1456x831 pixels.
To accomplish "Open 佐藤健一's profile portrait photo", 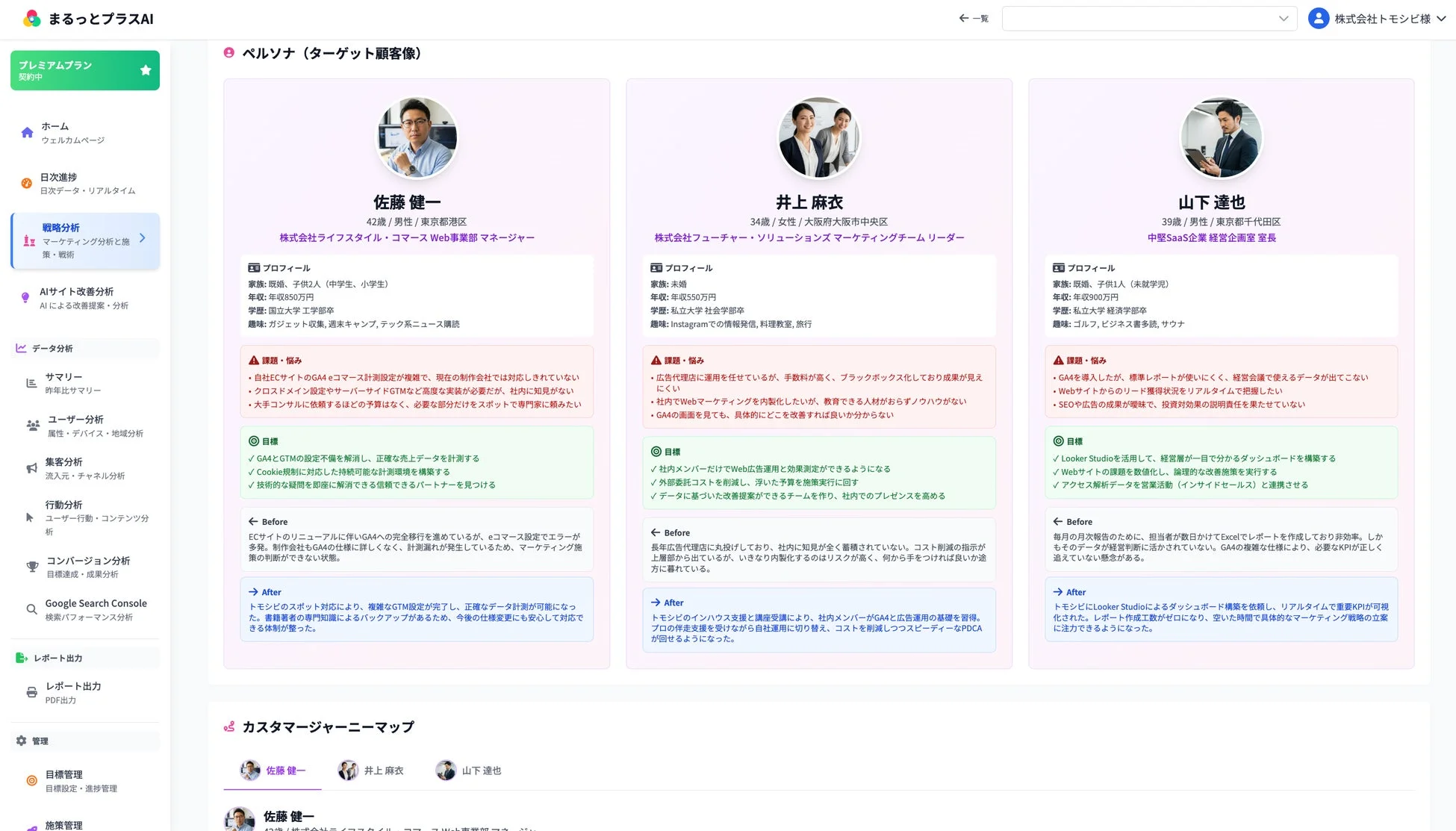I will (417, 137).
